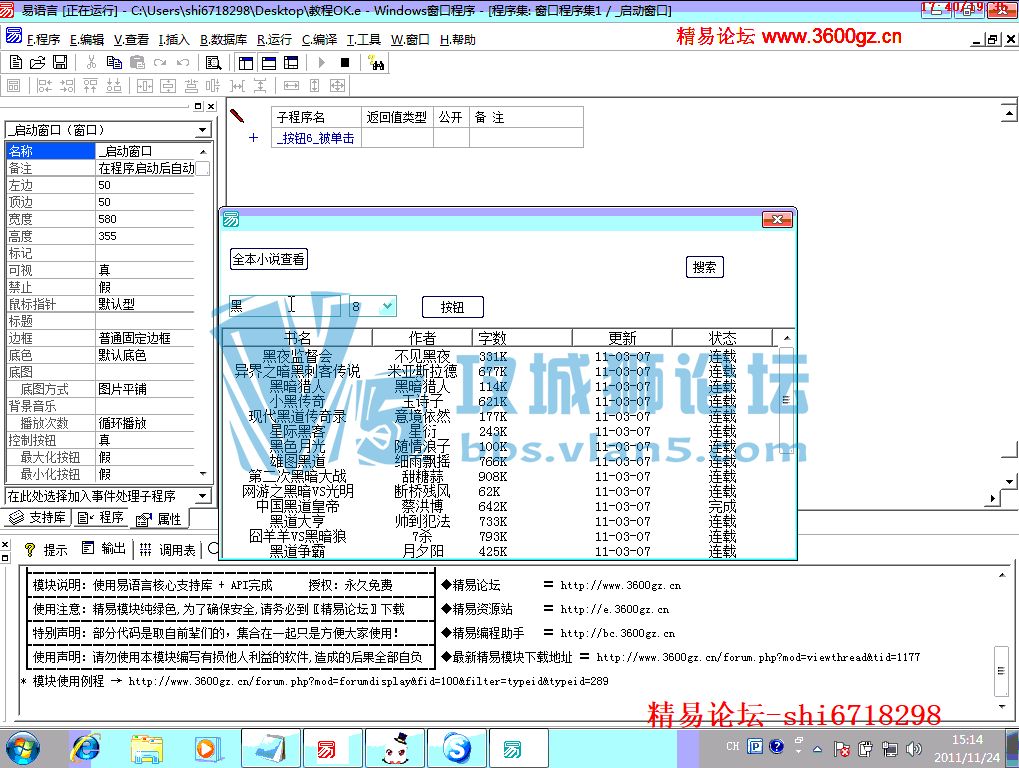Click the 搜索 button in the dialog

[704, 267]
